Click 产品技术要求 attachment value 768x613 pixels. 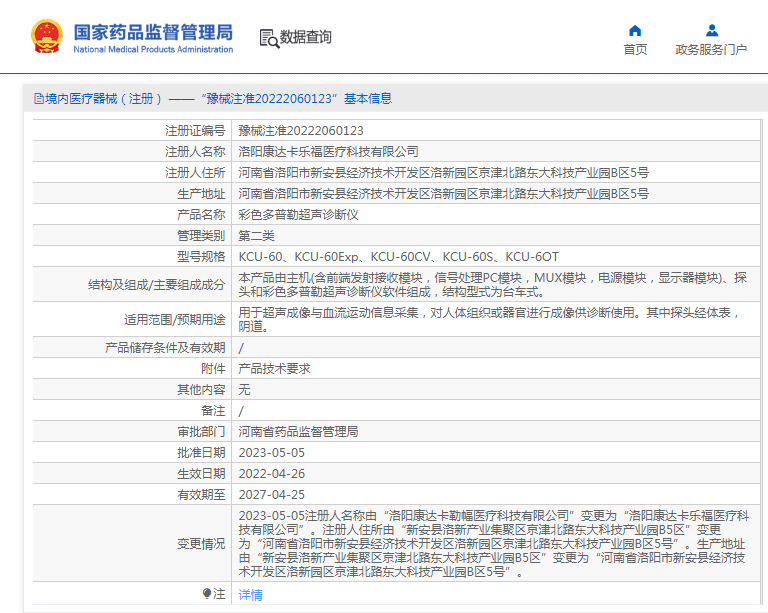click(x=274, y=369)
